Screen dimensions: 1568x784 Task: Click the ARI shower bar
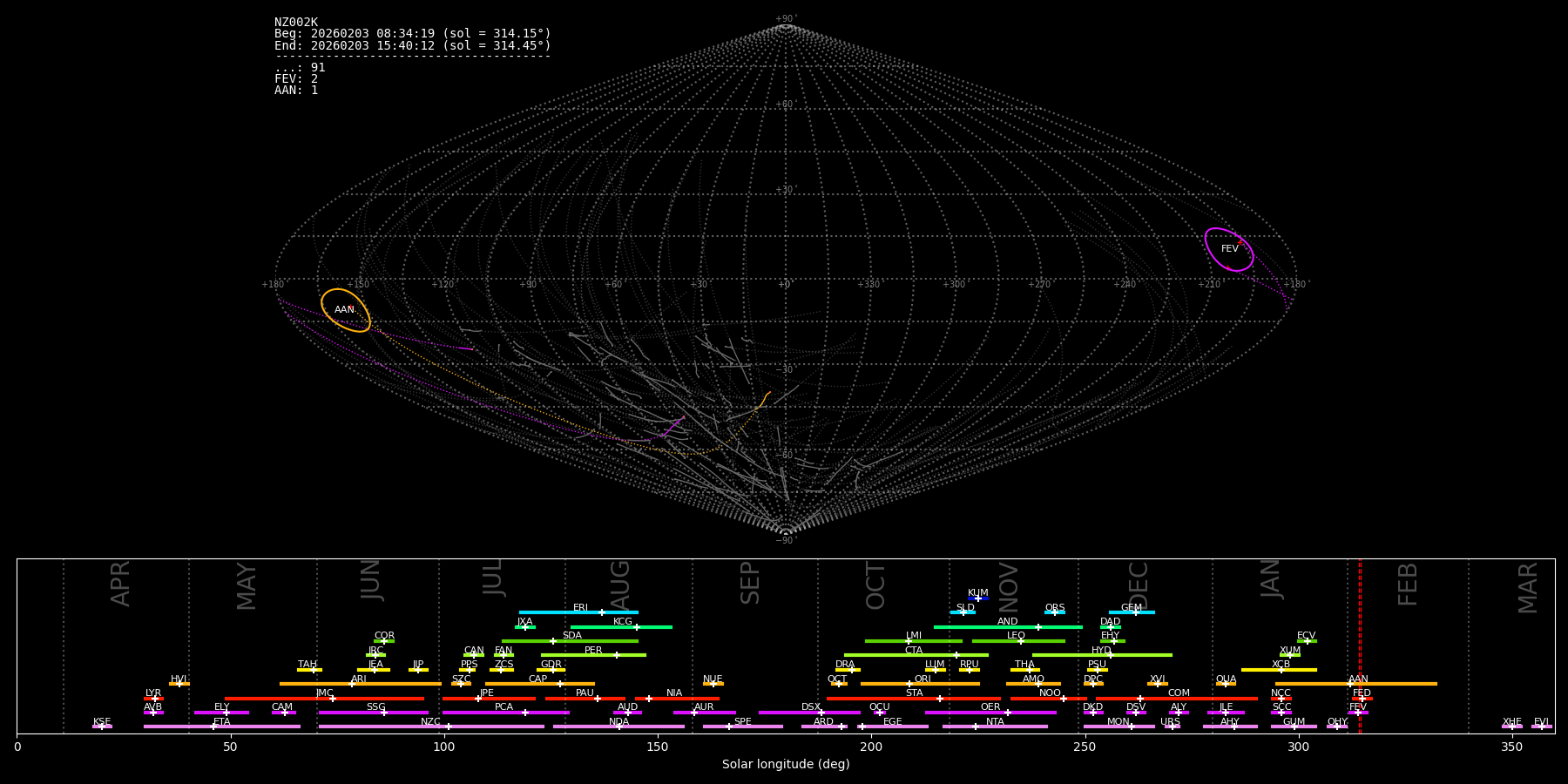pyautogui.click(x=361, y=684)
